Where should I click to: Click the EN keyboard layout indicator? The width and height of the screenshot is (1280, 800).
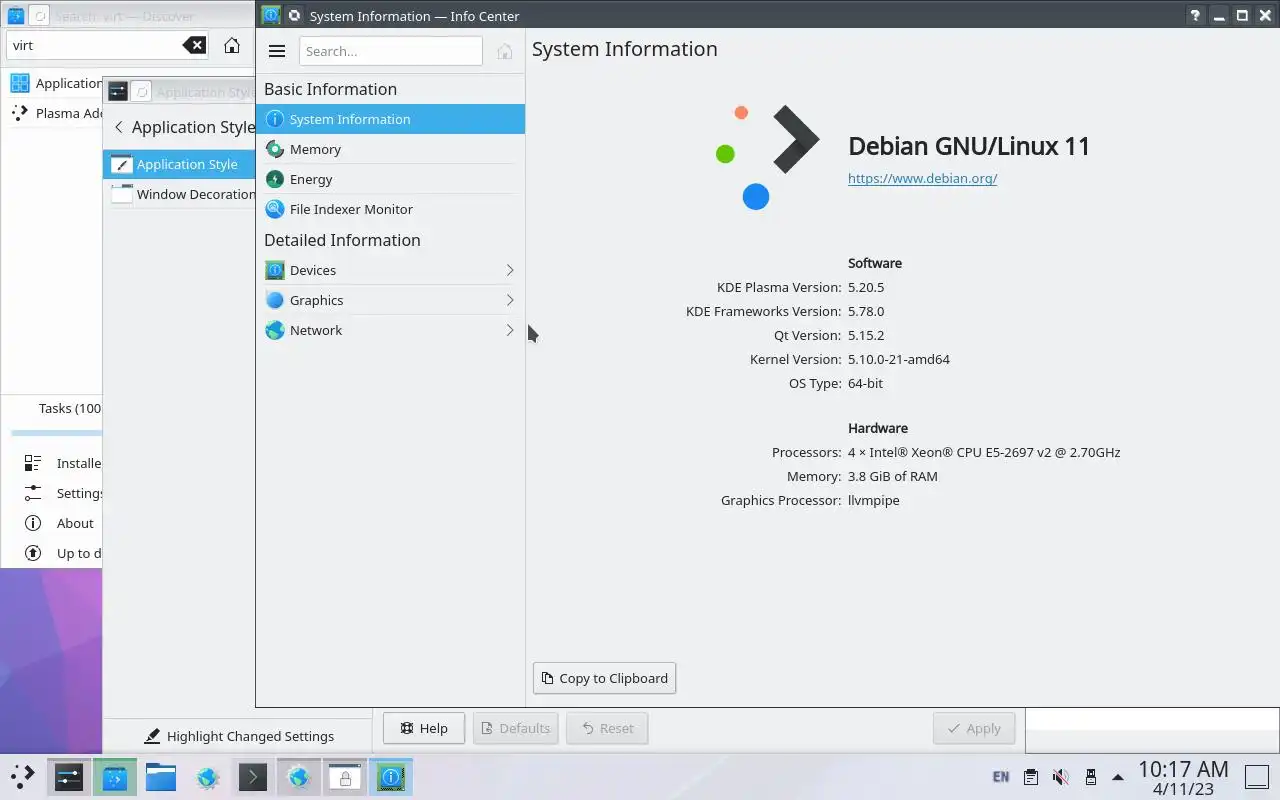click(x=1001, y=776)
